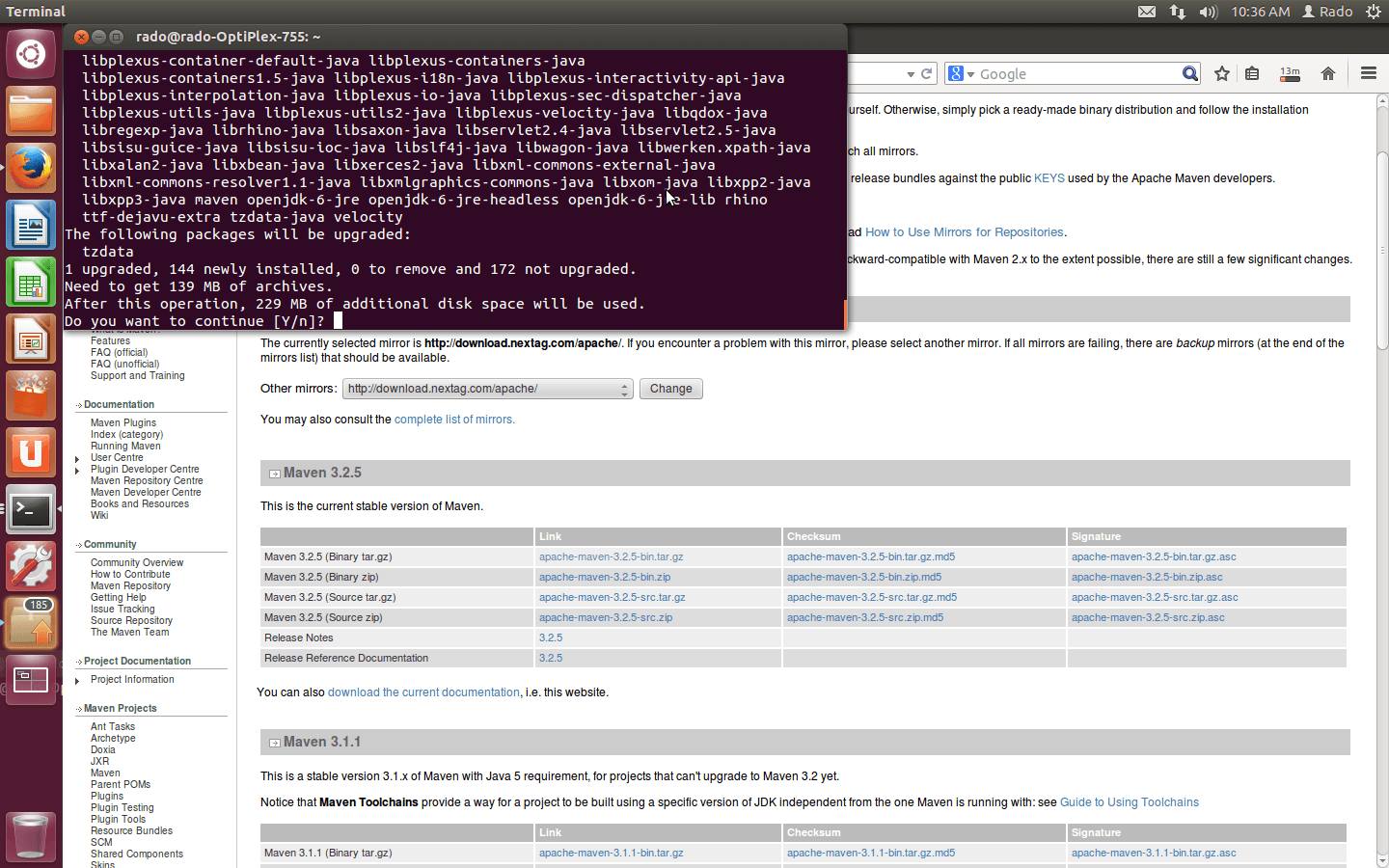Image resolution: width=1389 pixels, height=868 pixels.
Task: Go to Firefox home page icon
Action: (1328, 73)
